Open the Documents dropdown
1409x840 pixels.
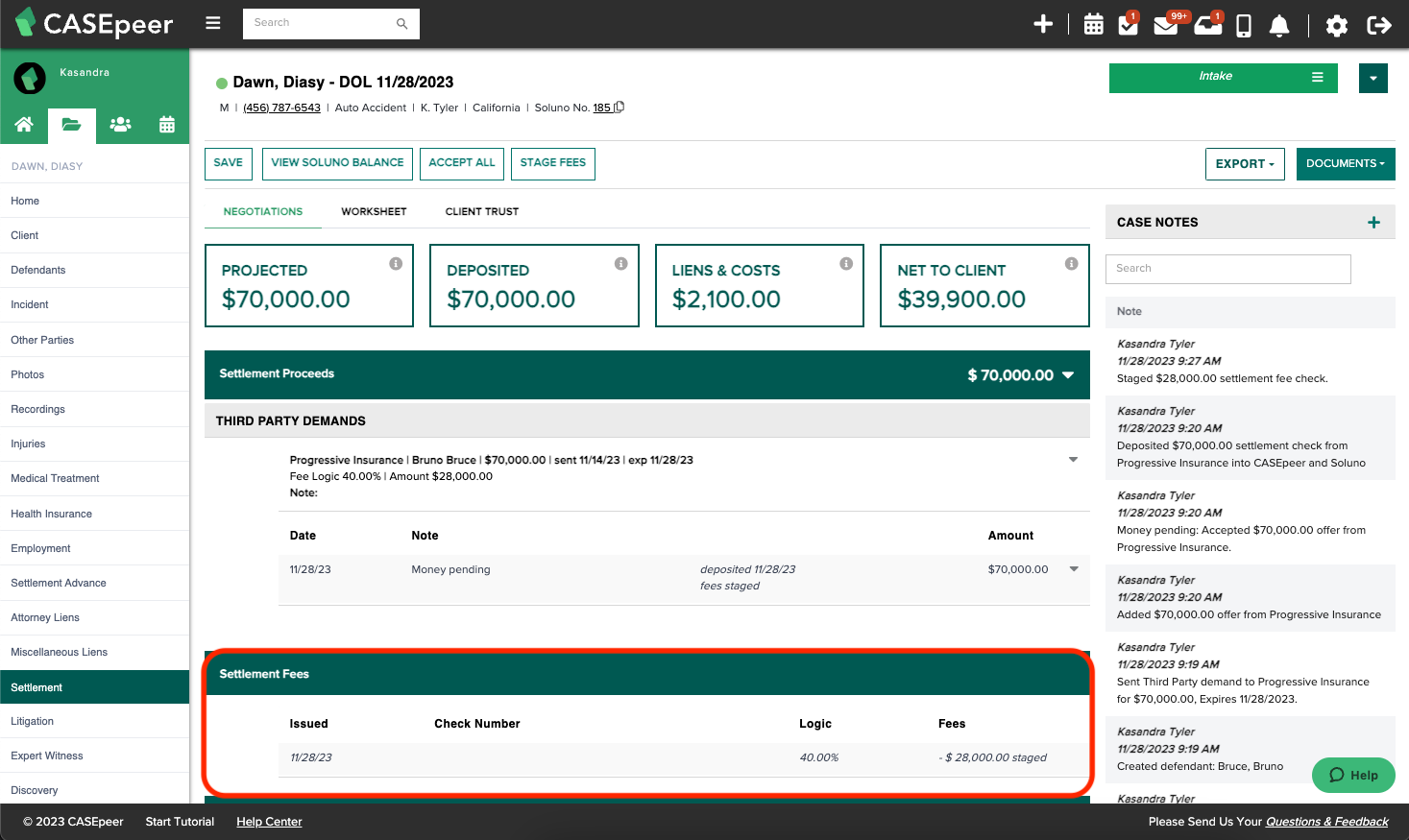pos(1345,164)
